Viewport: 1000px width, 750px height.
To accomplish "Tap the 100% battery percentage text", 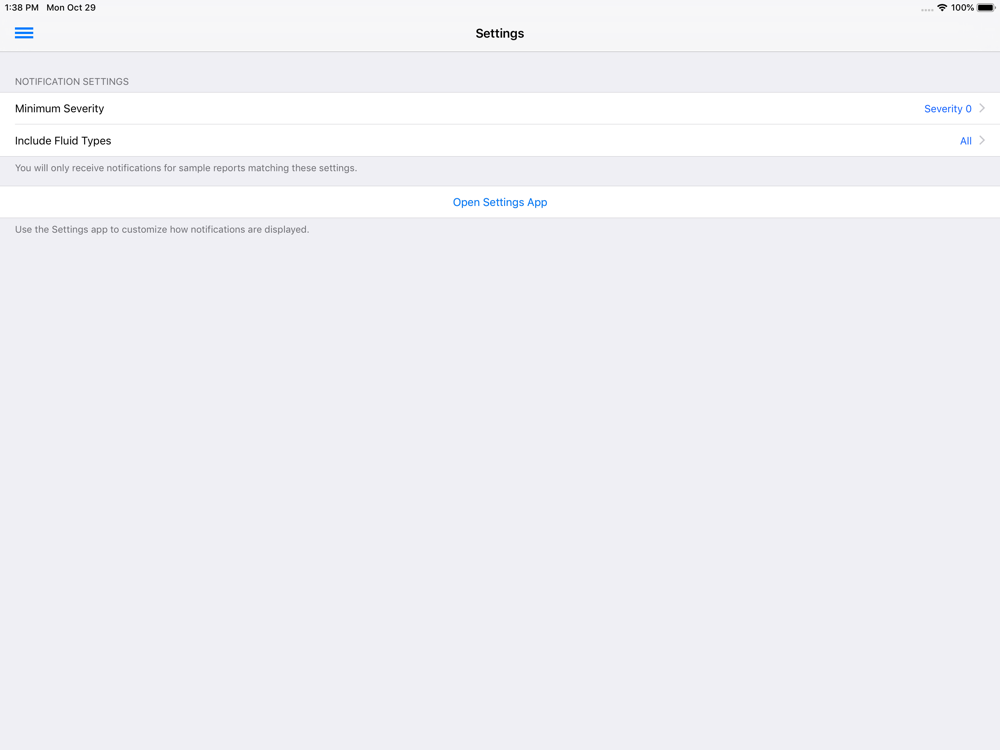I will (x=962, y=8).
